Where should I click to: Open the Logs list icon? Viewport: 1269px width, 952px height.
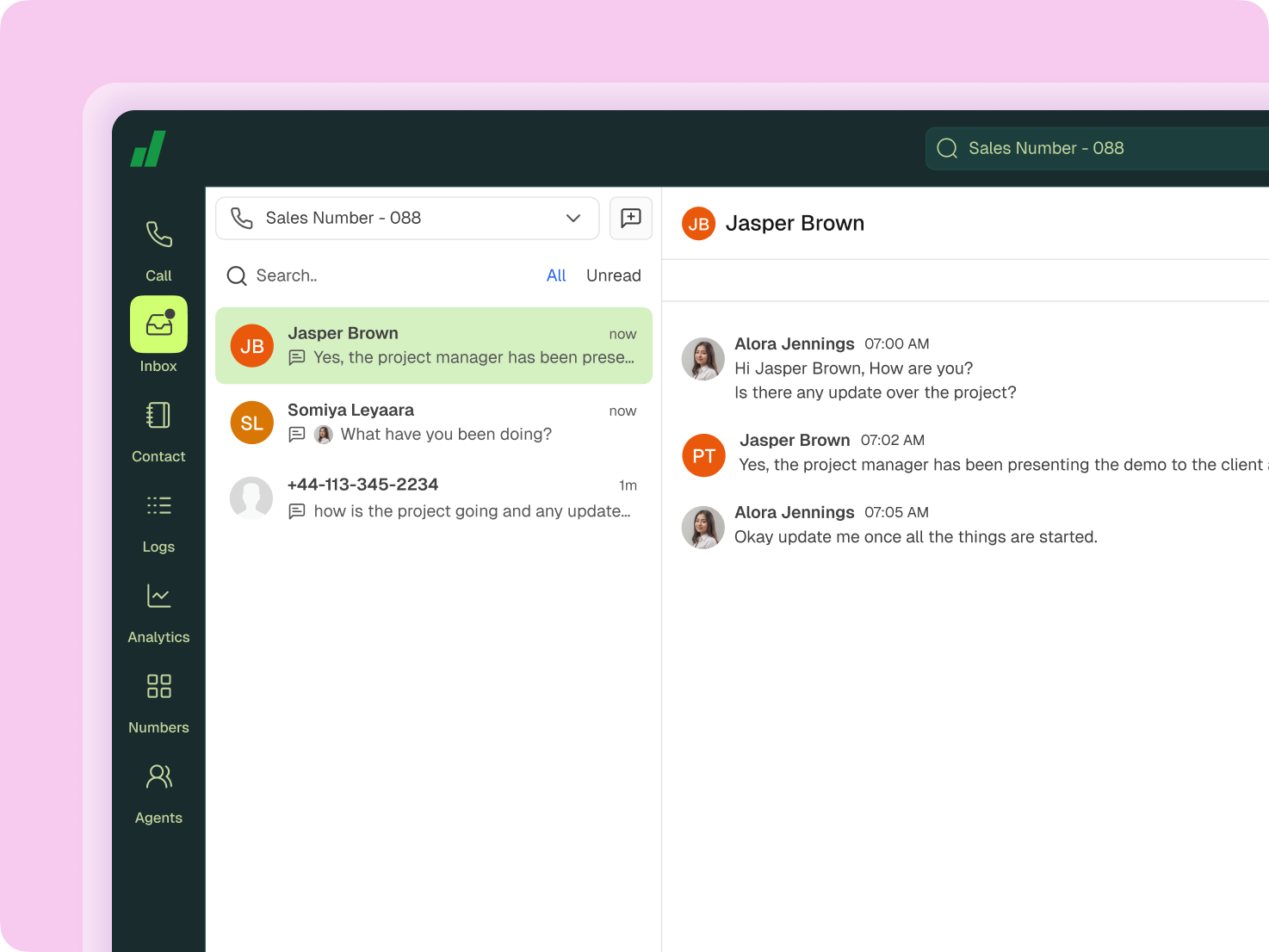[x=158, y=505]
